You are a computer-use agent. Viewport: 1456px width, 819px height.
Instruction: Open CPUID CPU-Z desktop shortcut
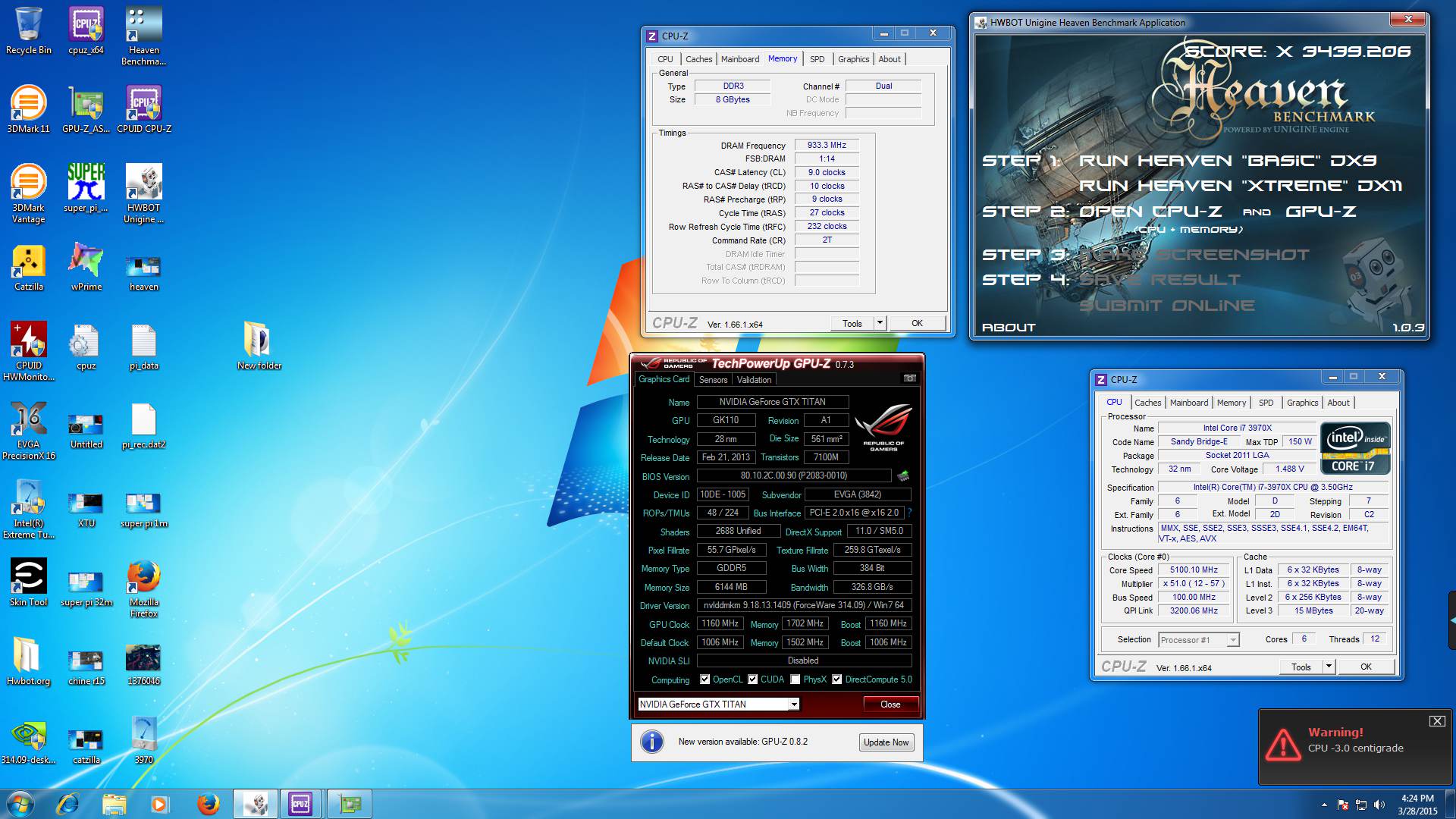[x=144, y=109]
